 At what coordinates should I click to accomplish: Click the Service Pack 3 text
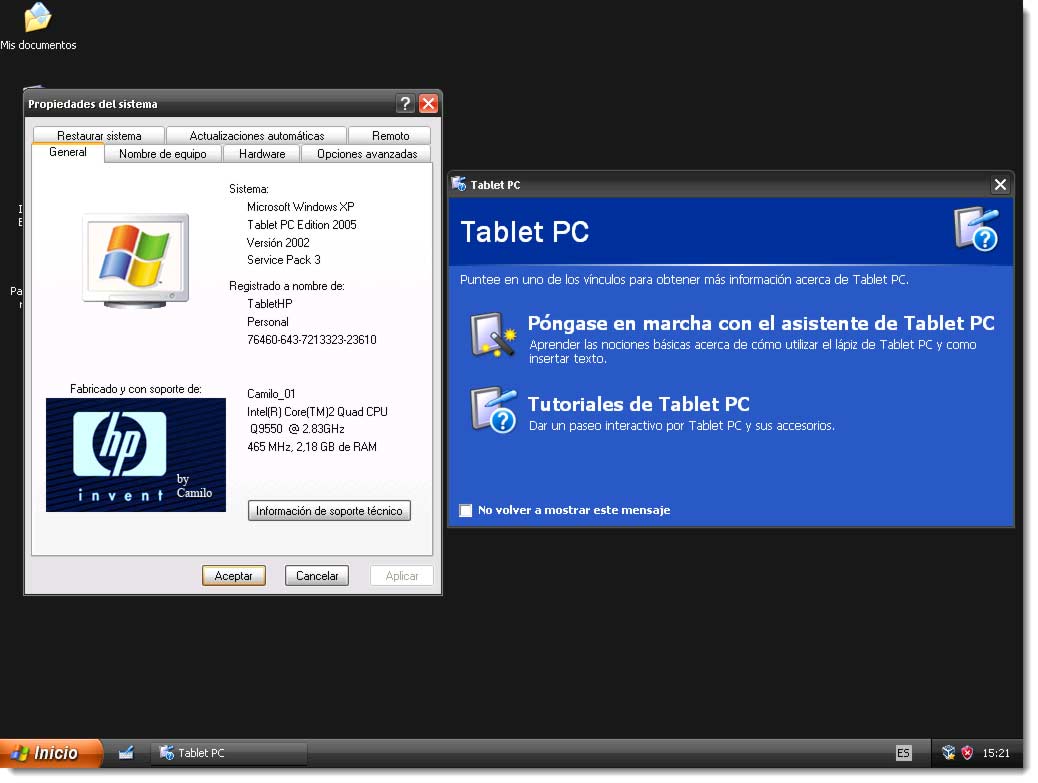click(x=284, y=259)
